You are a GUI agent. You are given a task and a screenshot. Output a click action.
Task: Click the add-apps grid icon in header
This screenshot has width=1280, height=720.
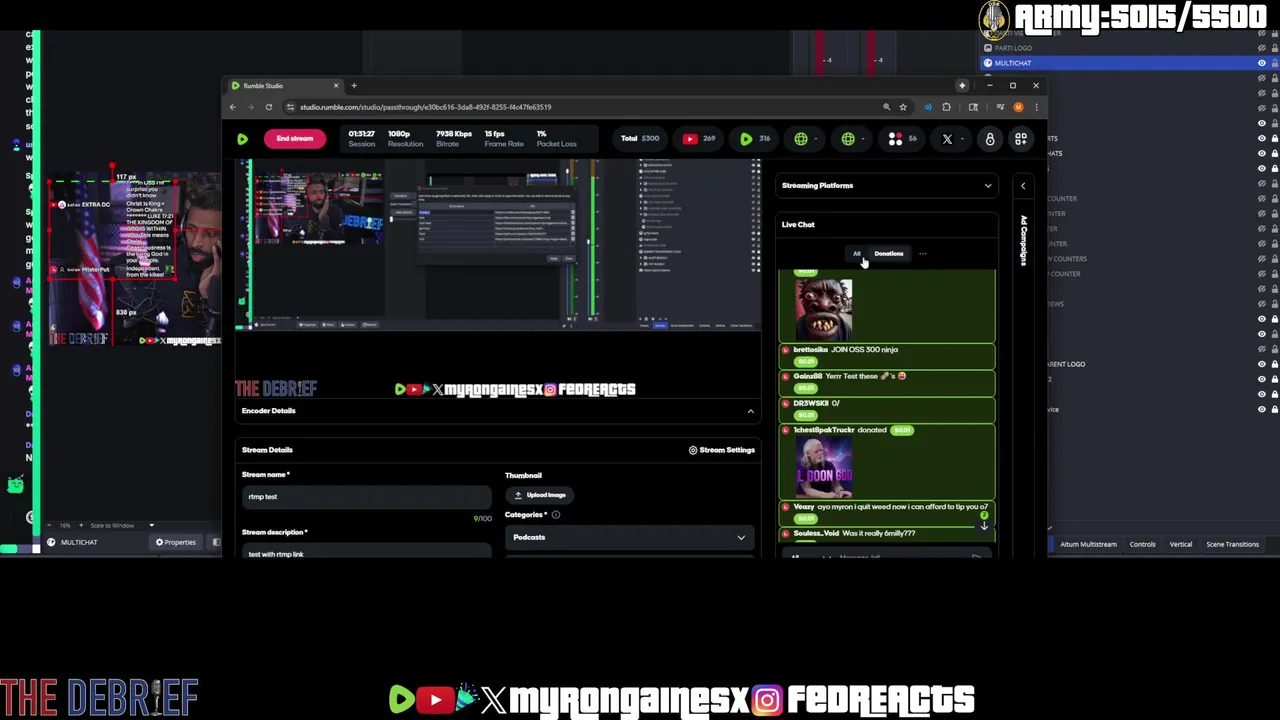pos(1021,139)
